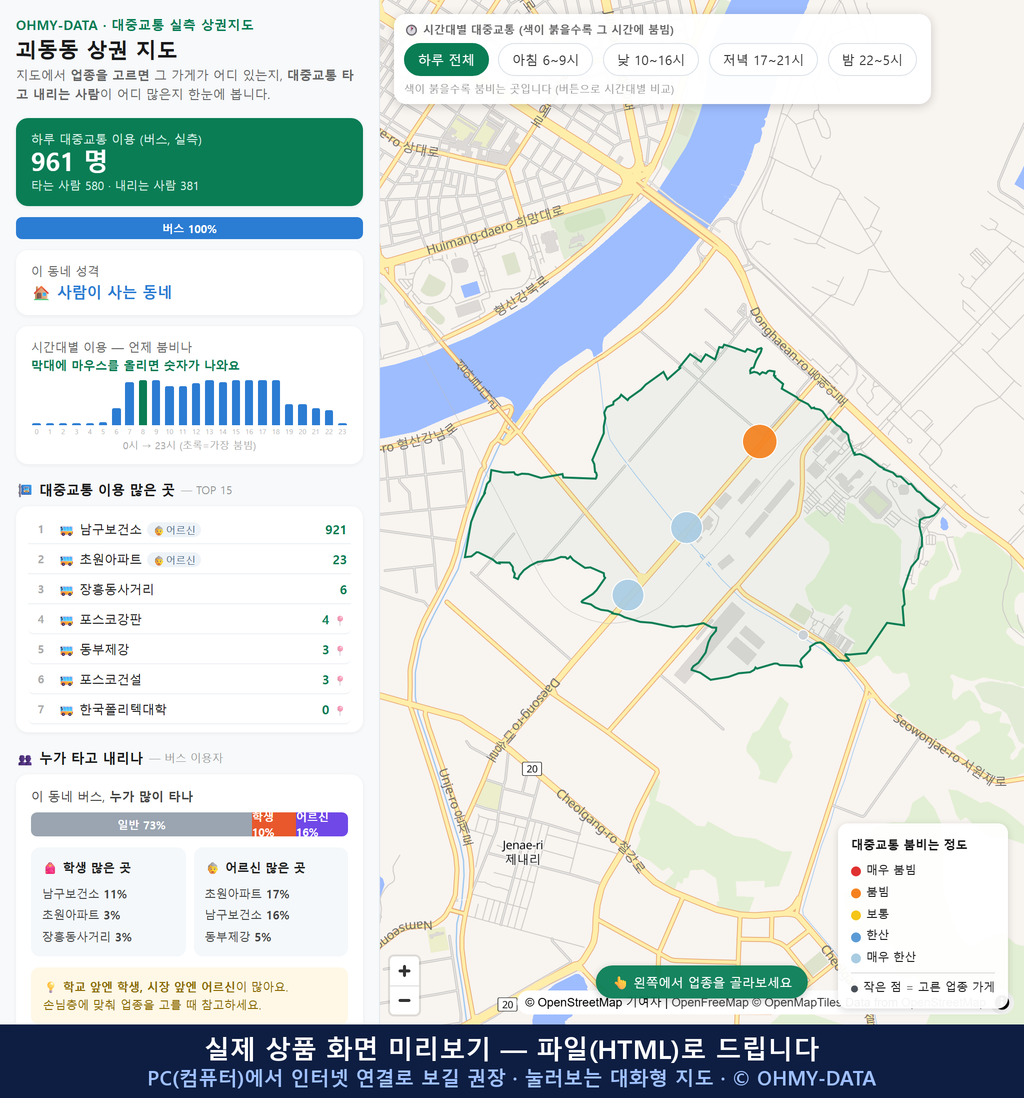Click the student icon in the 학생 많은 곳 card

point(50,868)
